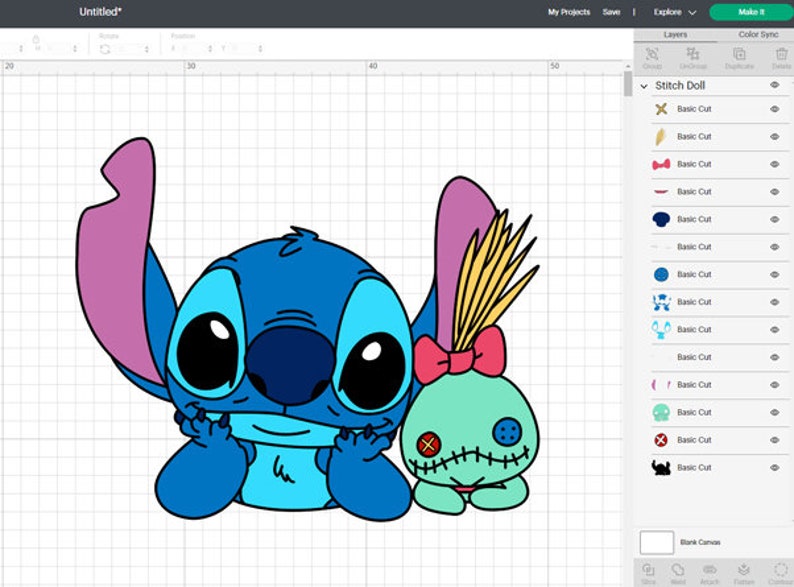
Task: Open My Projects link
Action: [569, 12]
